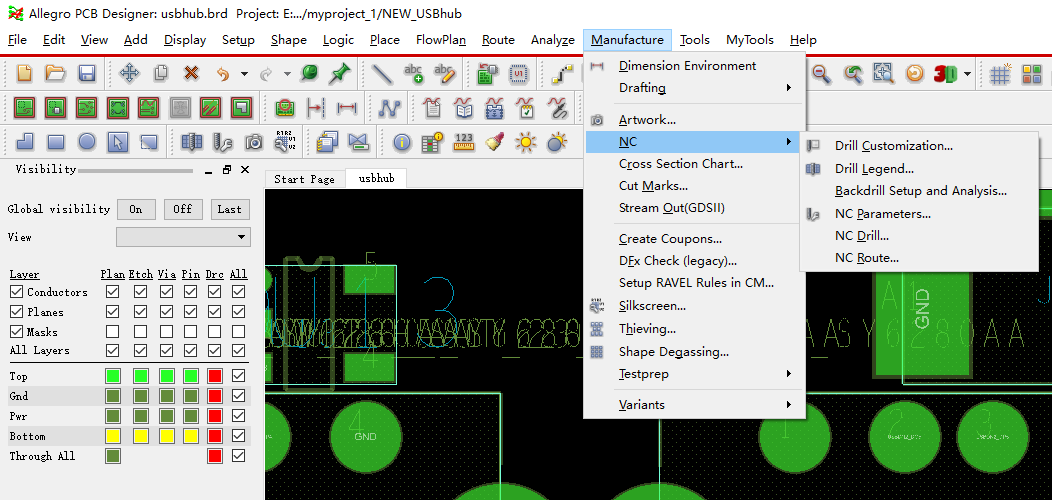
Task: Choose Drill Legend from NC submenu
Action: pos(874,169)
